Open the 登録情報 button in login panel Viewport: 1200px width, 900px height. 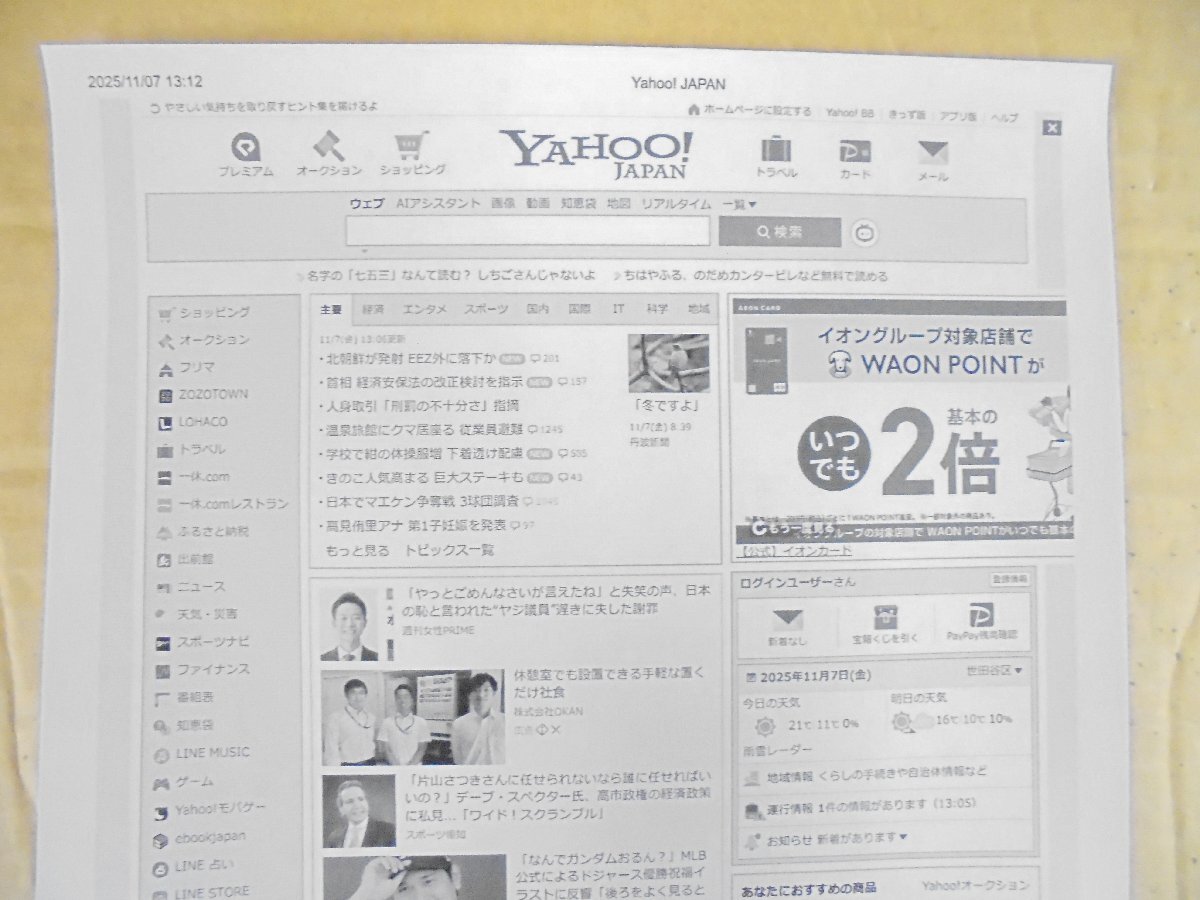pos(1008,579)
